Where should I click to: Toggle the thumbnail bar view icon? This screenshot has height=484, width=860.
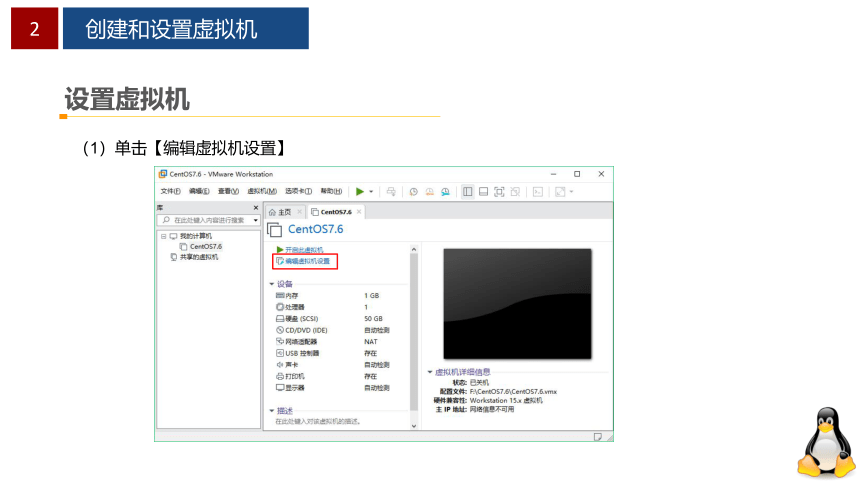(483, 192)
